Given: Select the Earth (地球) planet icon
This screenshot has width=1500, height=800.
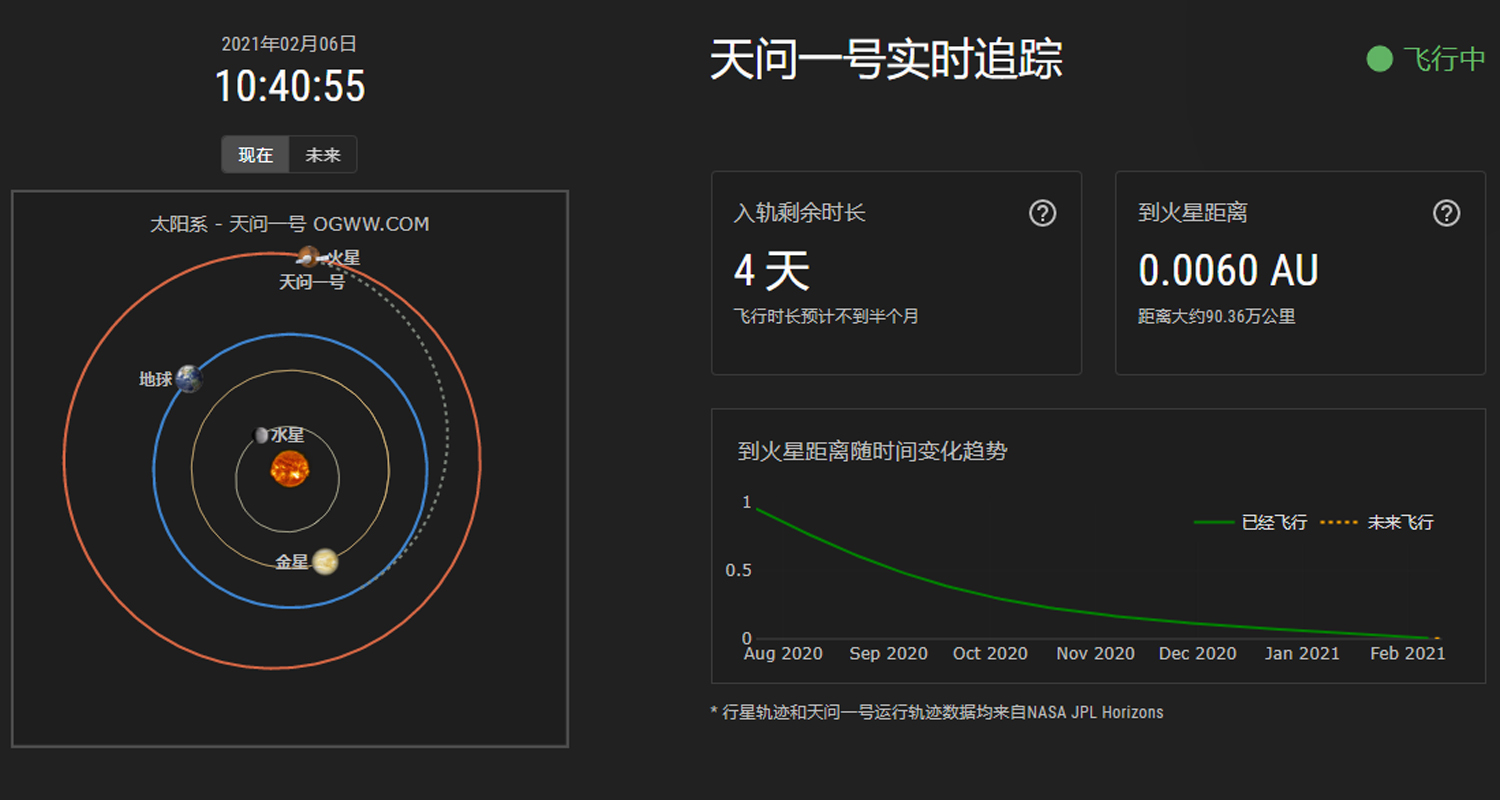Looking at the screenshot, I should point(189,379).
